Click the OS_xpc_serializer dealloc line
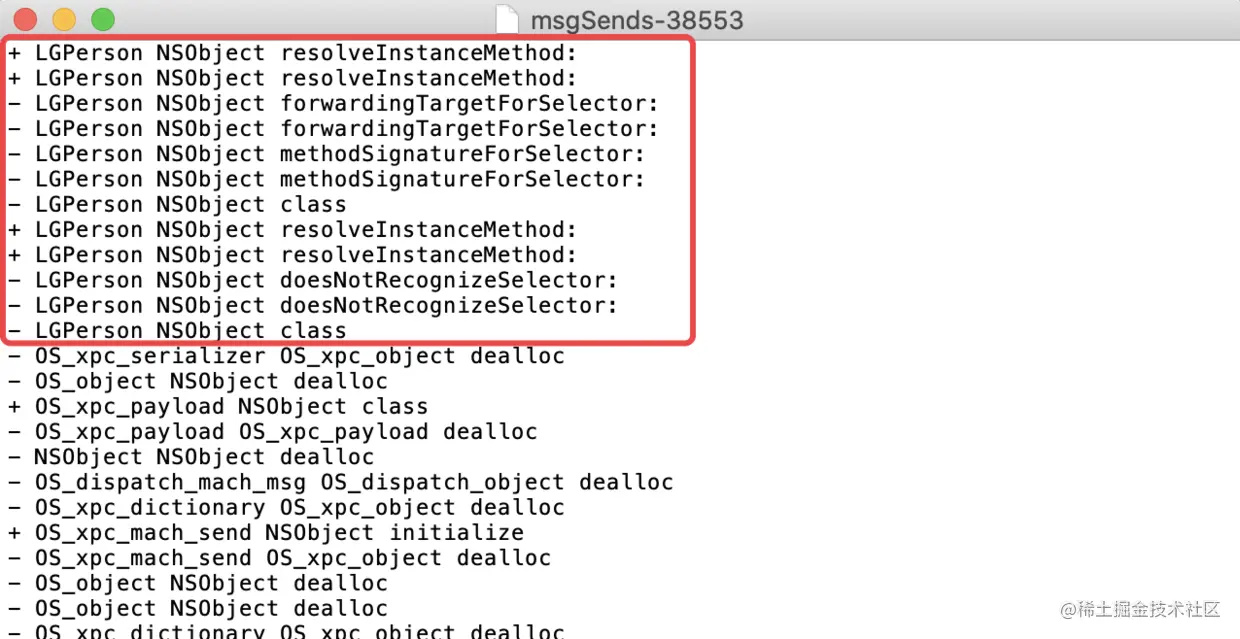 pyautogui.click(x=286, y=356)
